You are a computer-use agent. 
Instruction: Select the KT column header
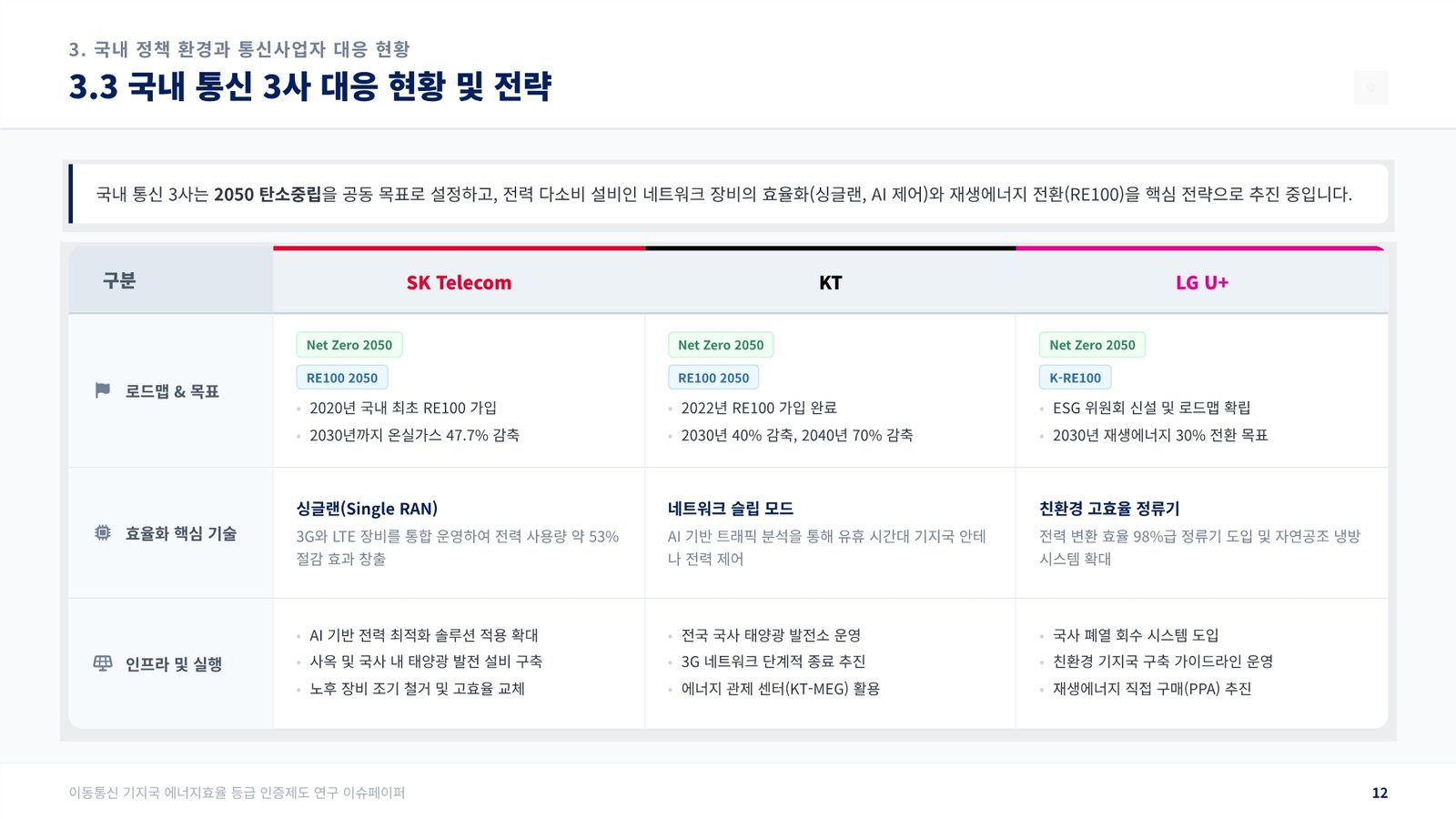pos(830,282)
